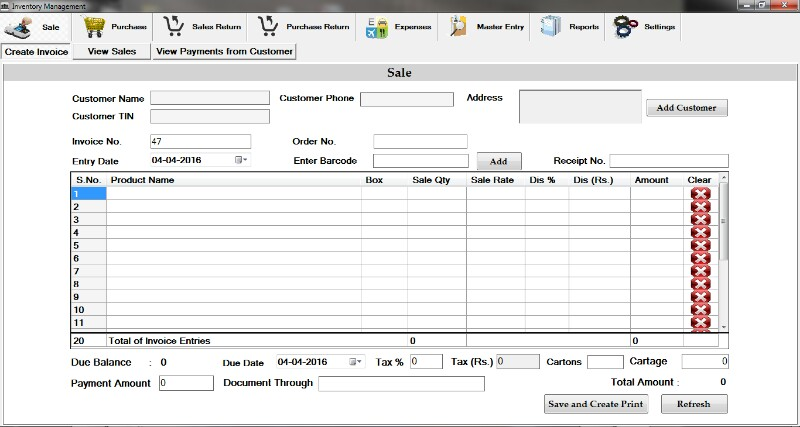
Task: Click the Receipt No. field
Action: [669, 161]
